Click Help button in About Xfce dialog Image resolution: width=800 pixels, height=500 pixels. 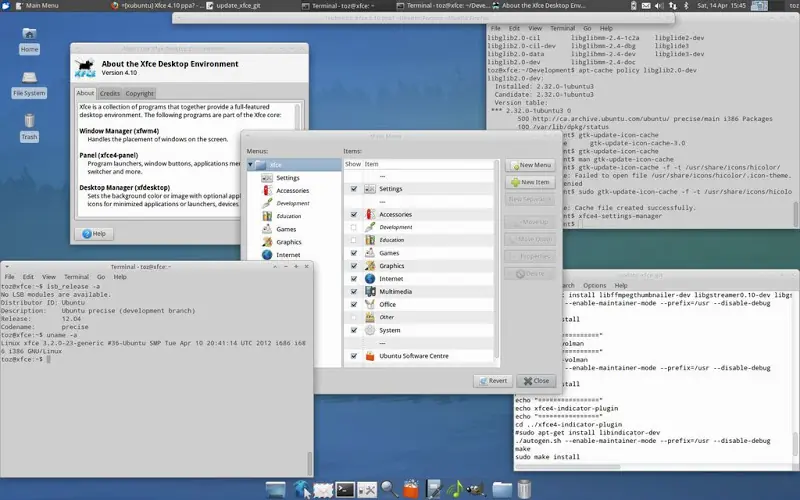[94, 234]
